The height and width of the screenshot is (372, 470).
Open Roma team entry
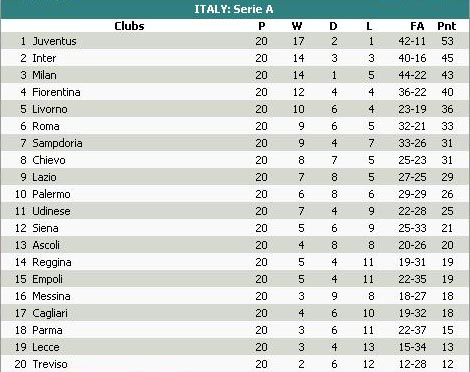click(46, 126)
